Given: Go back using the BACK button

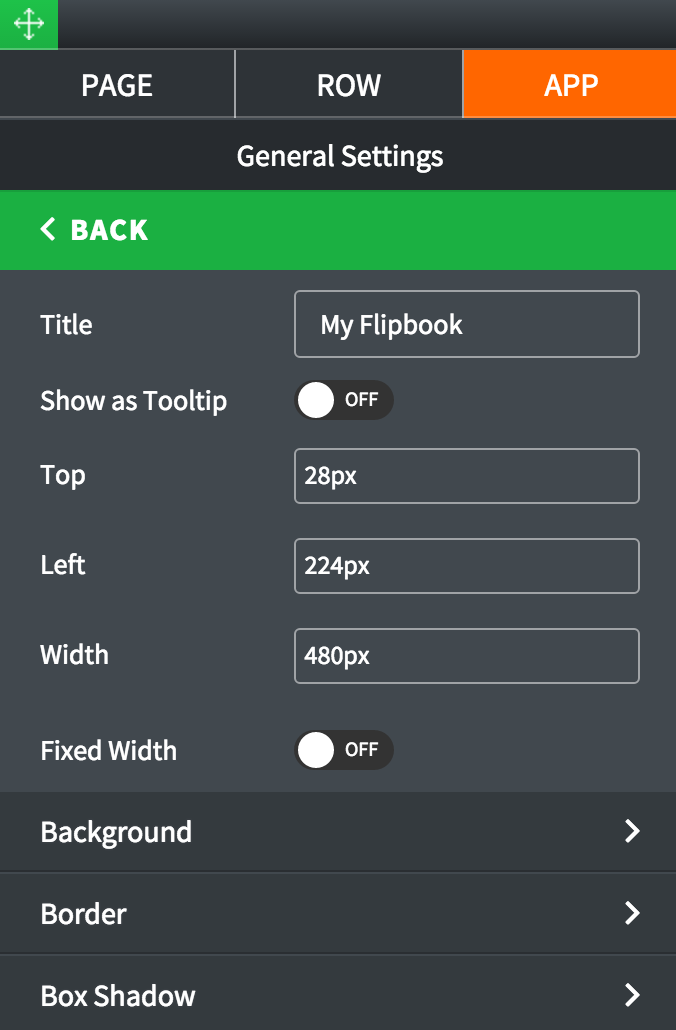Looking at the screenshot, I should (338, 230).
